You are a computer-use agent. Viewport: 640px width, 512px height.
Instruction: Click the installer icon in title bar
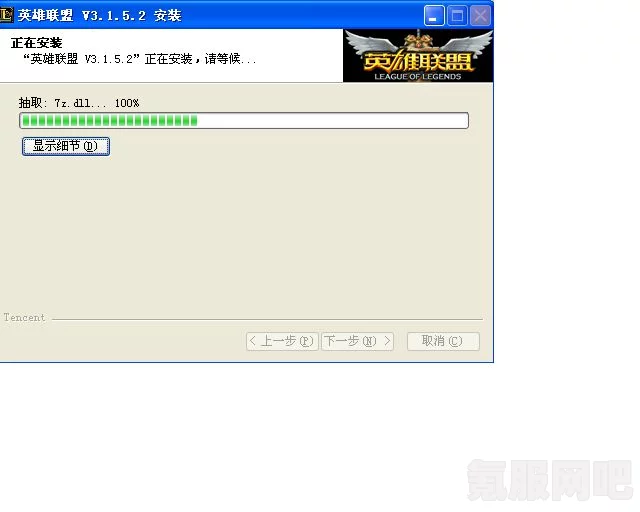click(6, 16)
